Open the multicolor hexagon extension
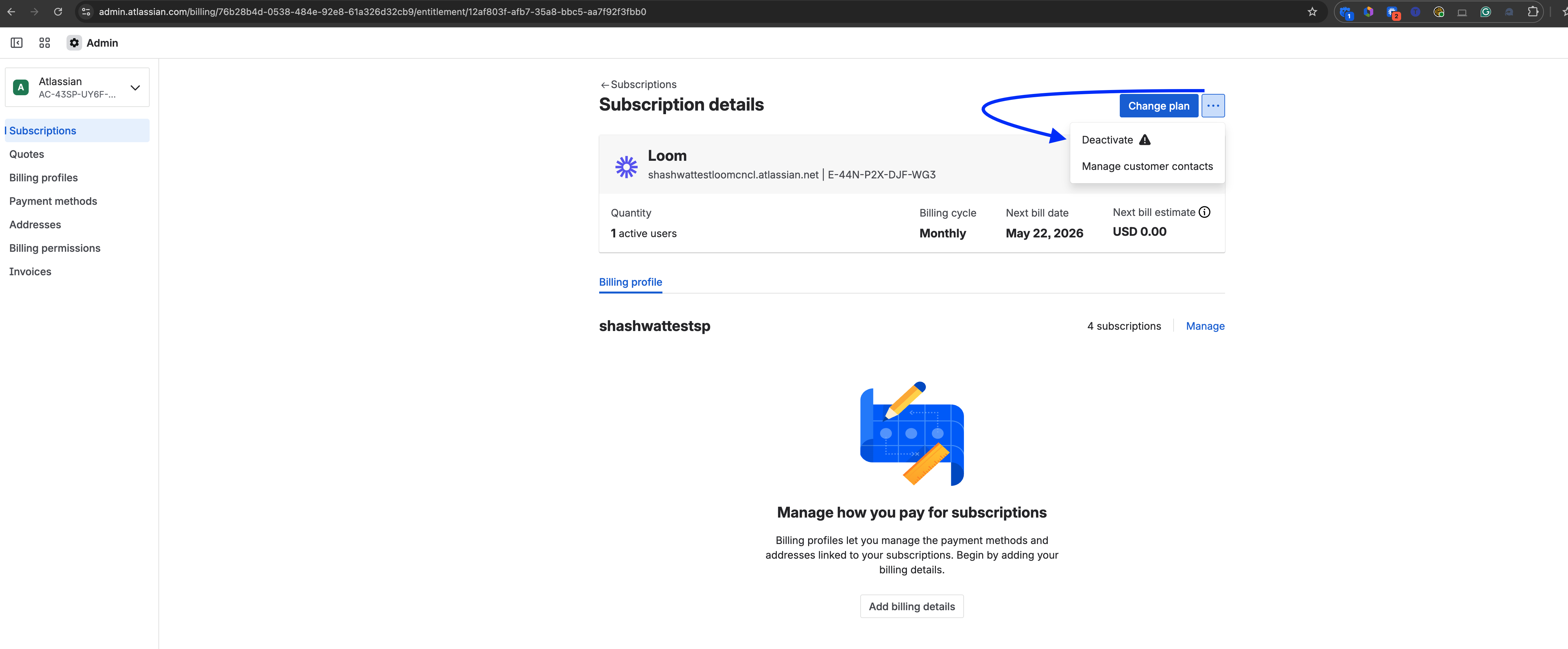This screenshot has width=1568, height=649. tap(1368, 11)
